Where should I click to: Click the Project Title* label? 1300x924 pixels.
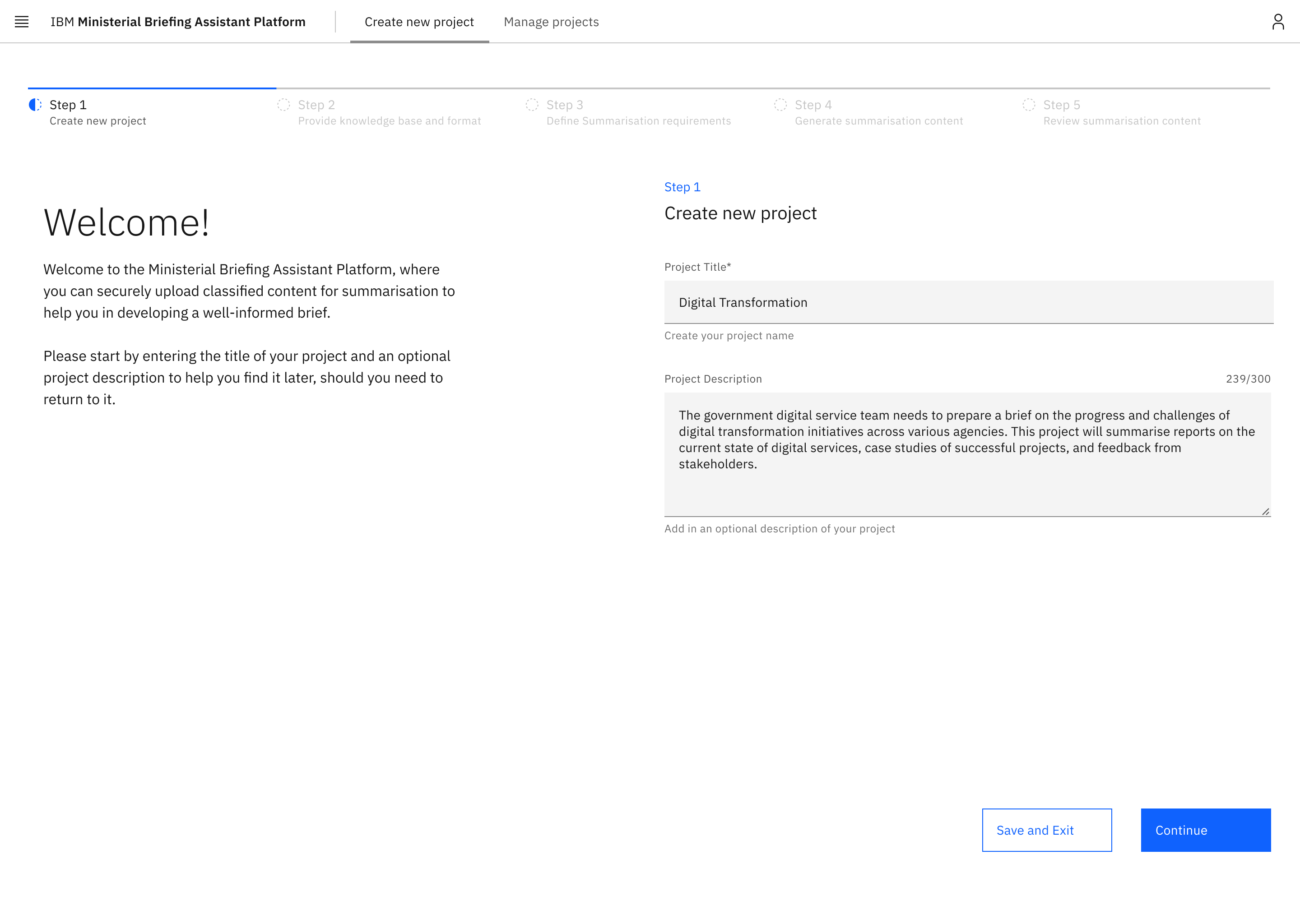point(697,267)
